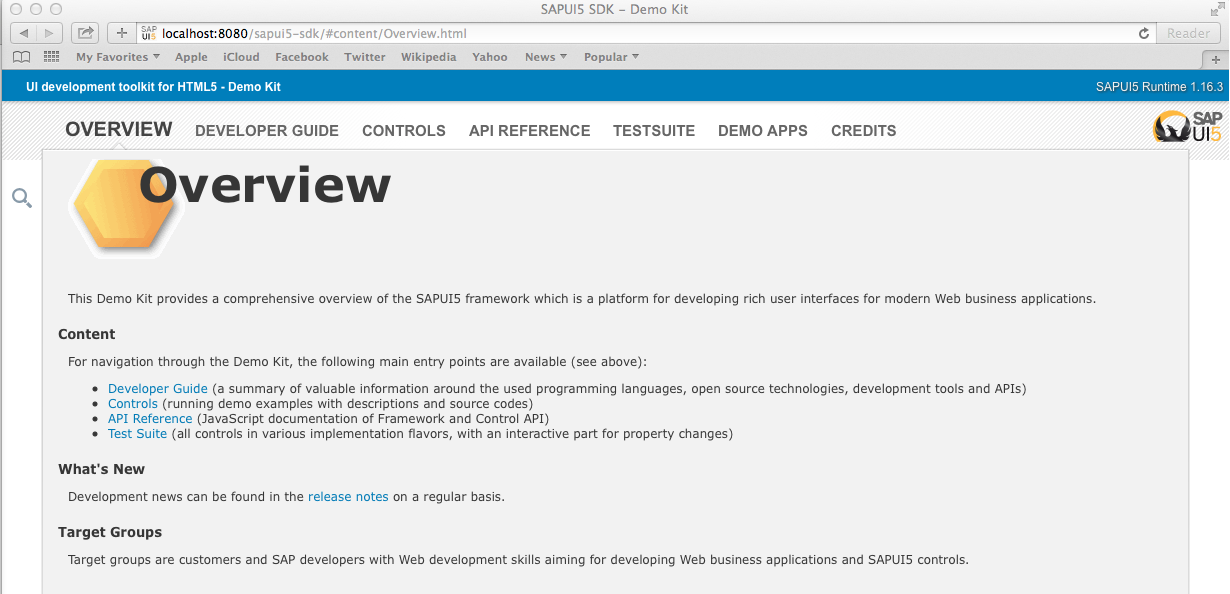The height and width of the screenshot is (594, 1230).
Task: Open the Share icon in Safari toolbar
Action: click(x=85, y=33)
